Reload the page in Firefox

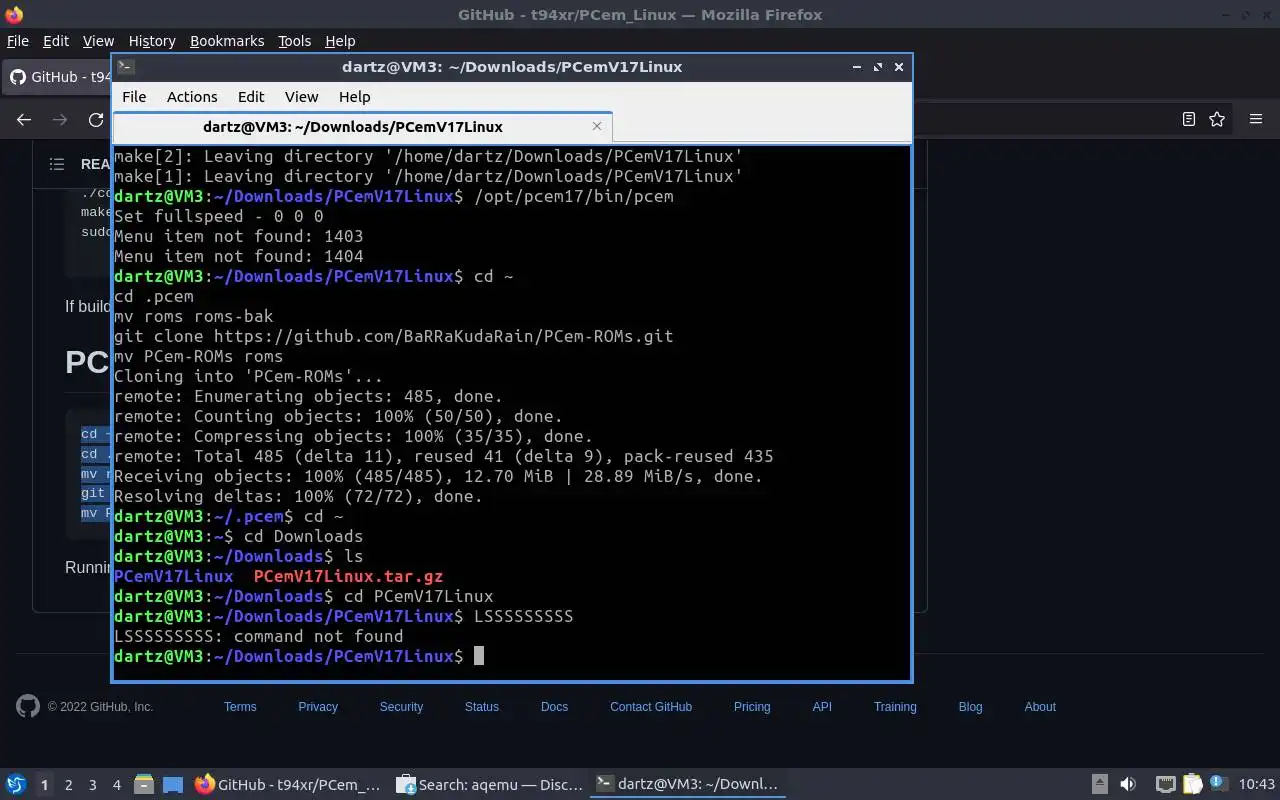click(x=96, y=119)
